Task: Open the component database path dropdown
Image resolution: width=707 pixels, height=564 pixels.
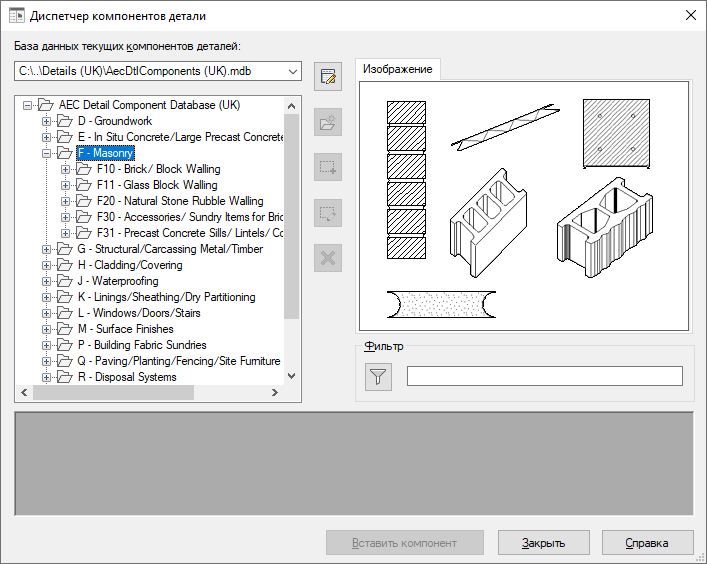Action: pyautogui.click(x=293, y=71)
